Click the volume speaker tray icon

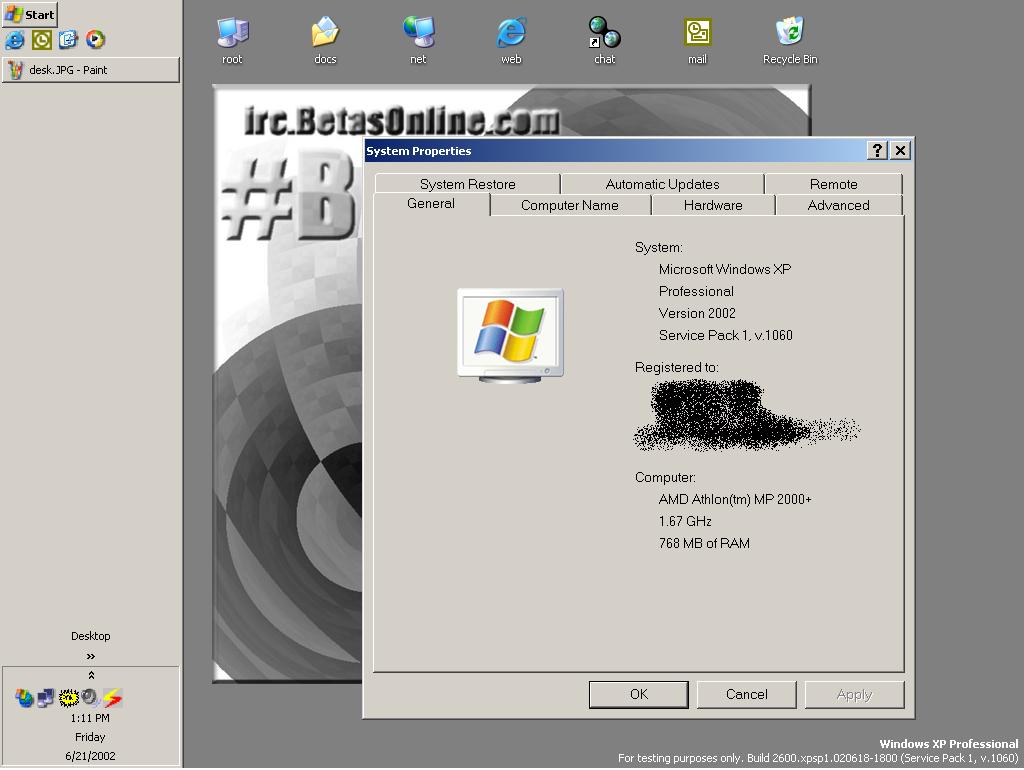pyautogui.click(x=90, y=697)
